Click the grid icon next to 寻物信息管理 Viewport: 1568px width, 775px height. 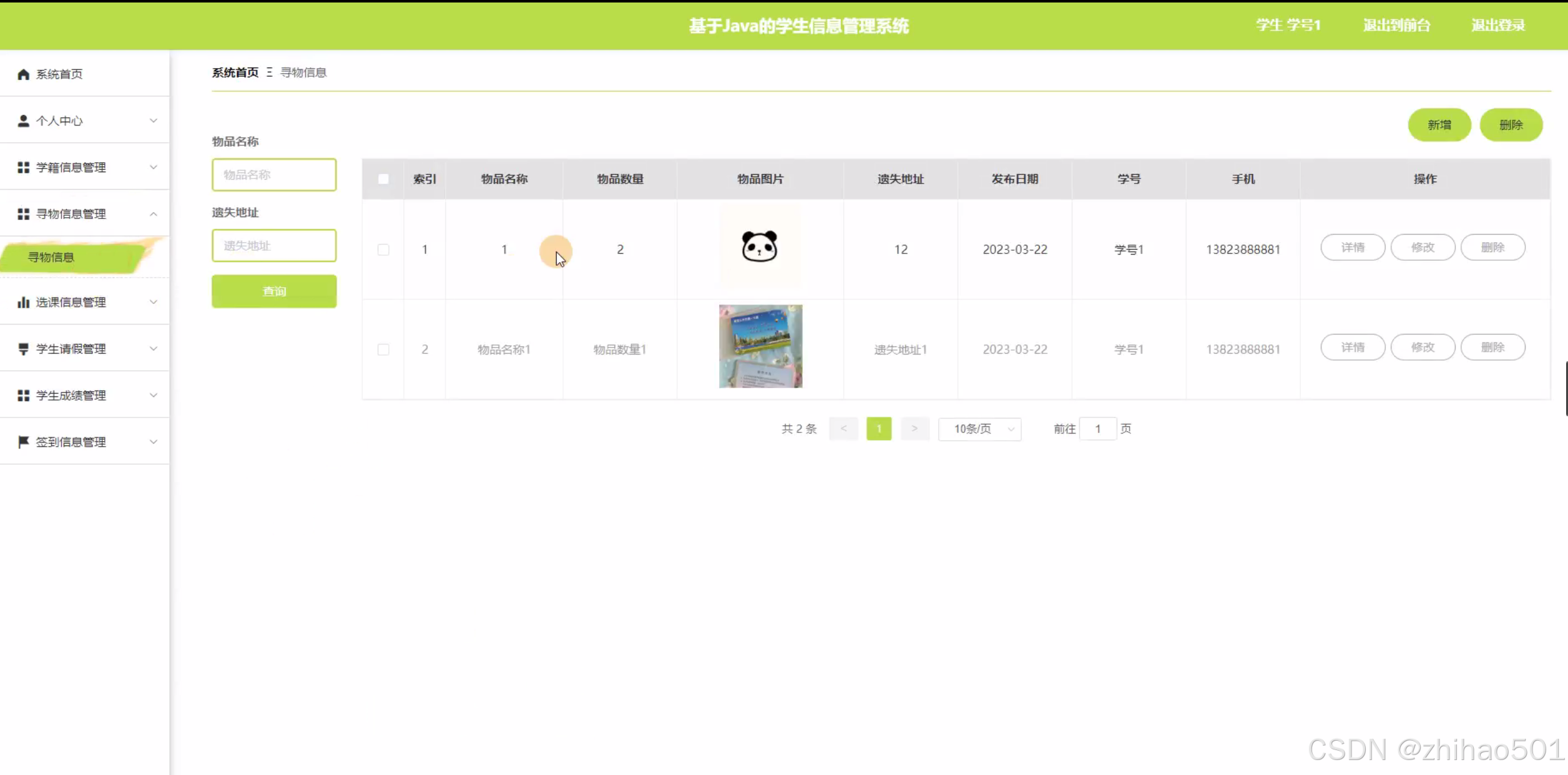[x=24, y=214]
